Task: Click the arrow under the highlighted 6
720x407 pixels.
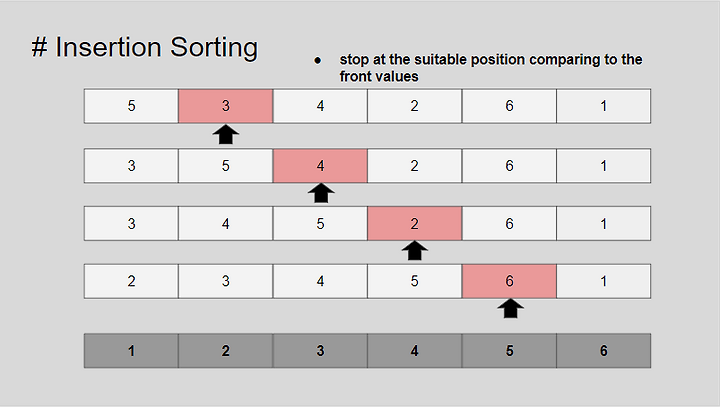Action: 510,308
